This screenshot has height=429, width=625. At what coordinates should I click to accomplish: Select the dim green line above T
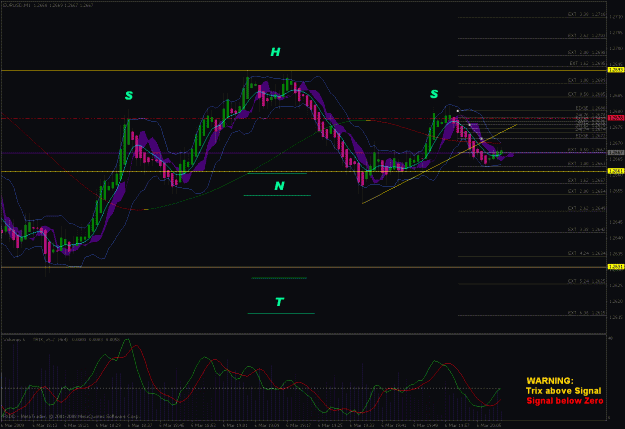coord(279,278)
